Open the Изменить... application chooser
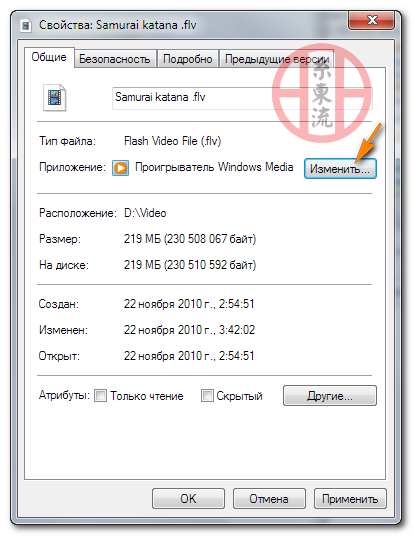The image size is (413, 536). [x=340, y=168]
